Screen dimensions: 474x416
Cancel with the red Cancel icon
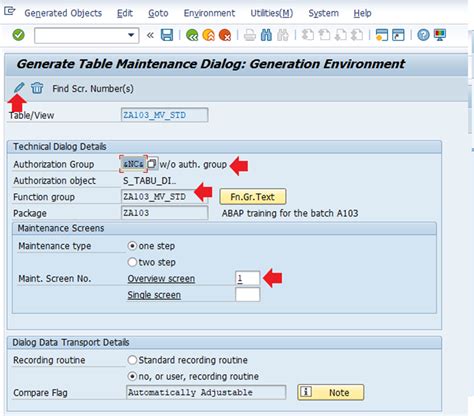(x=225, y=35)
